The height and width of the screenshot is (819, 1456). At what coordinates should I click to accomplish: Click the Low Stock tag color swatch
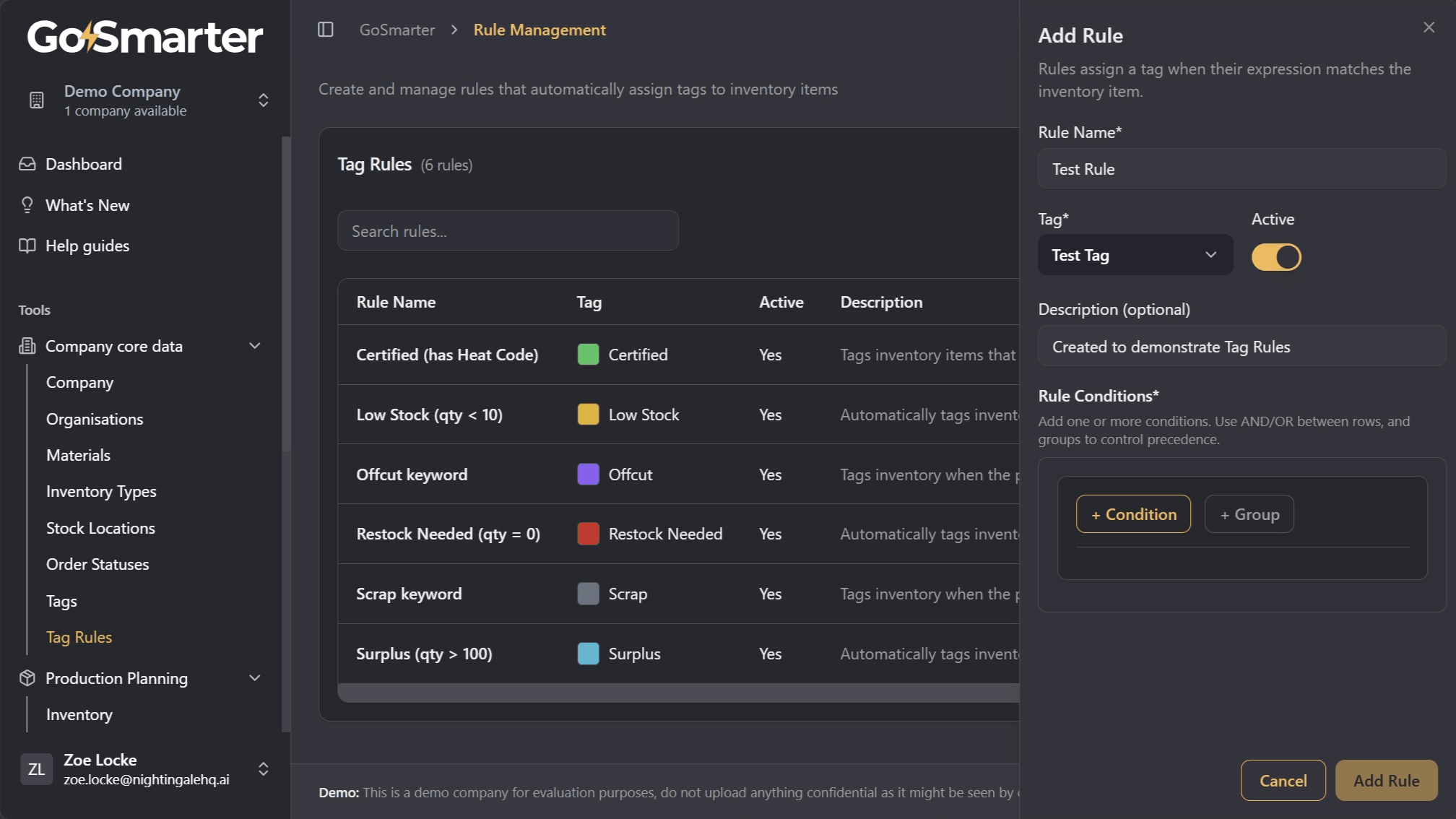point(589,415)
